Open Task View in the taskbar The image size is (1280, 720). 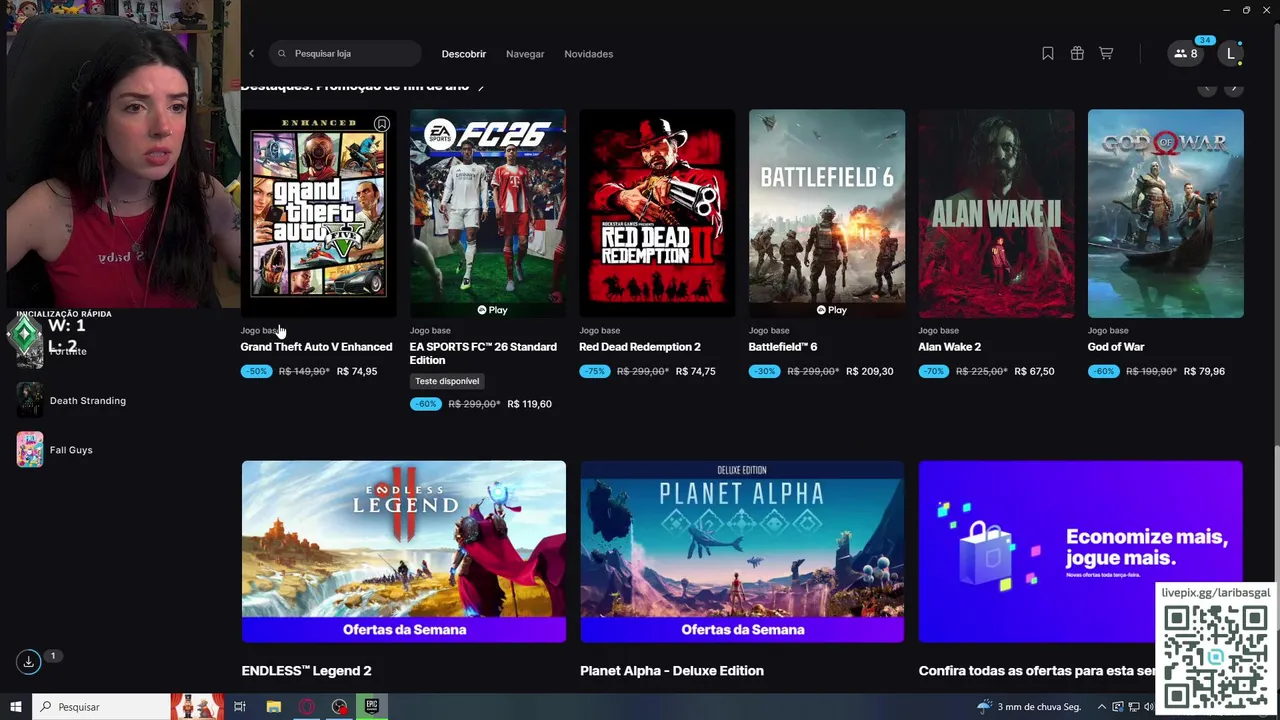point(240,707)
